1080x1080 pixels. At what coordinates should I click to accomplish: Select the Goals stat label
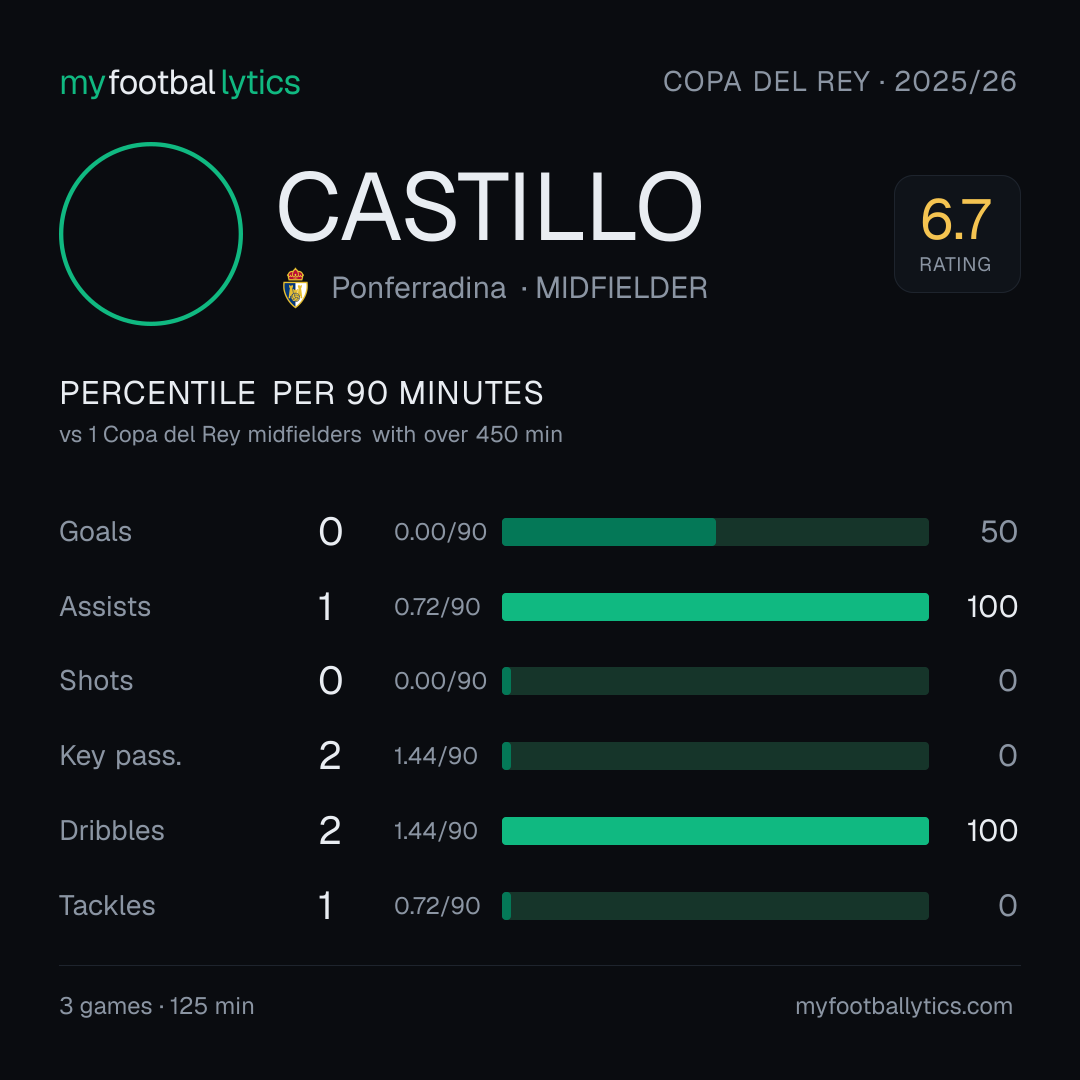click(96, 532)
